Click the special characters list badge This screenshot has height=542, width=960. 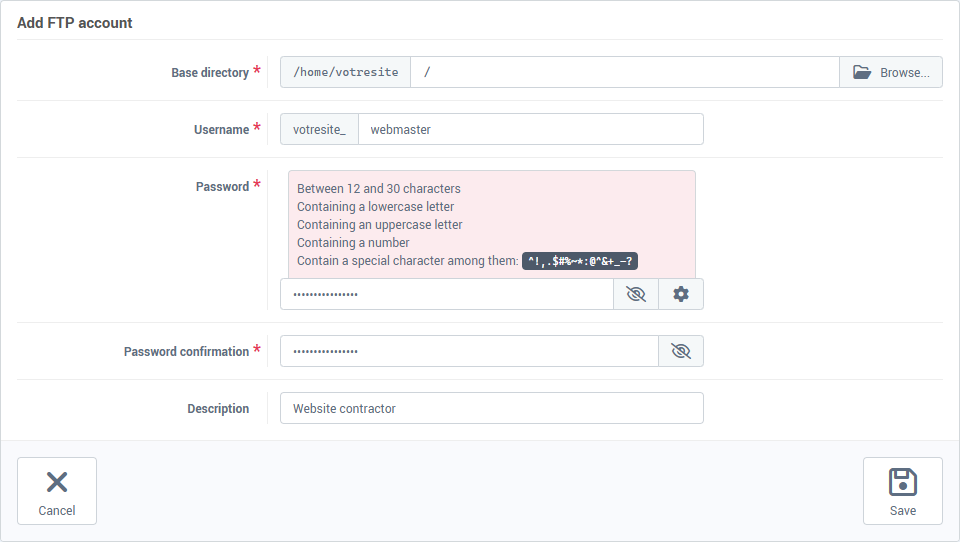click(580, 261)
